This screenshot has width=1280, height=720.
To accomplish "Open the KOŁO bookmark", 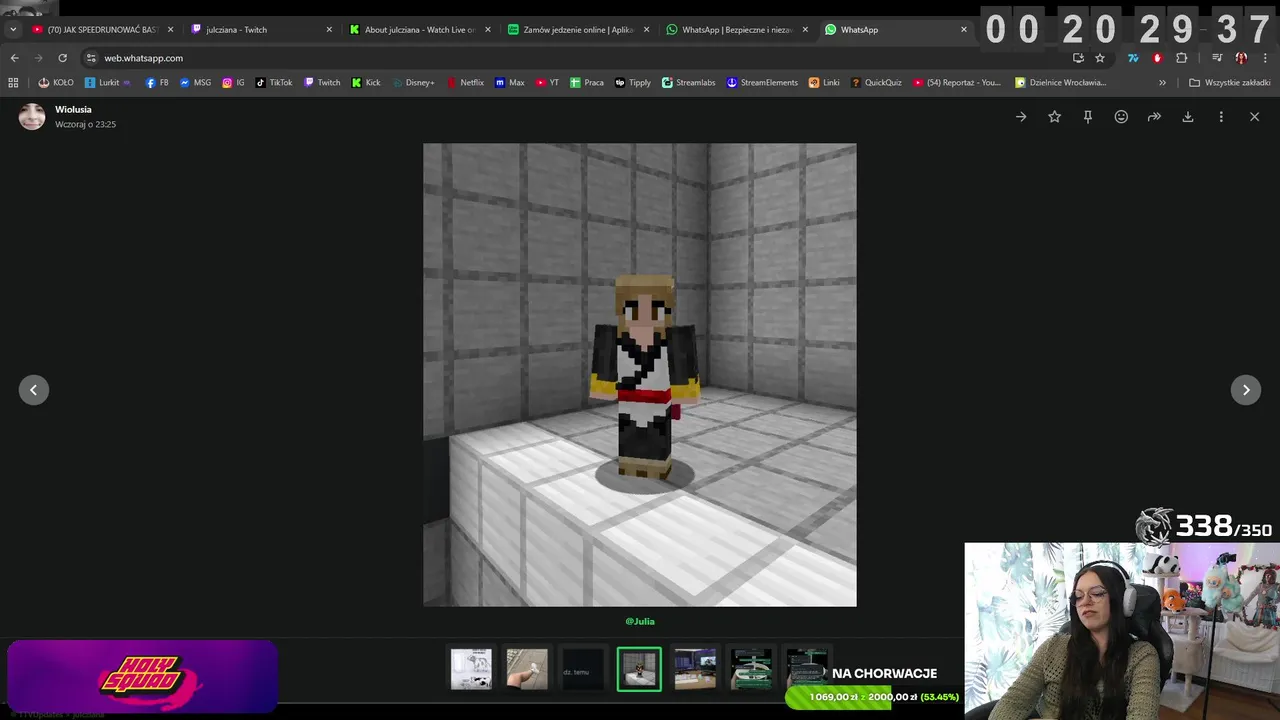I will [x=56, y=83].
